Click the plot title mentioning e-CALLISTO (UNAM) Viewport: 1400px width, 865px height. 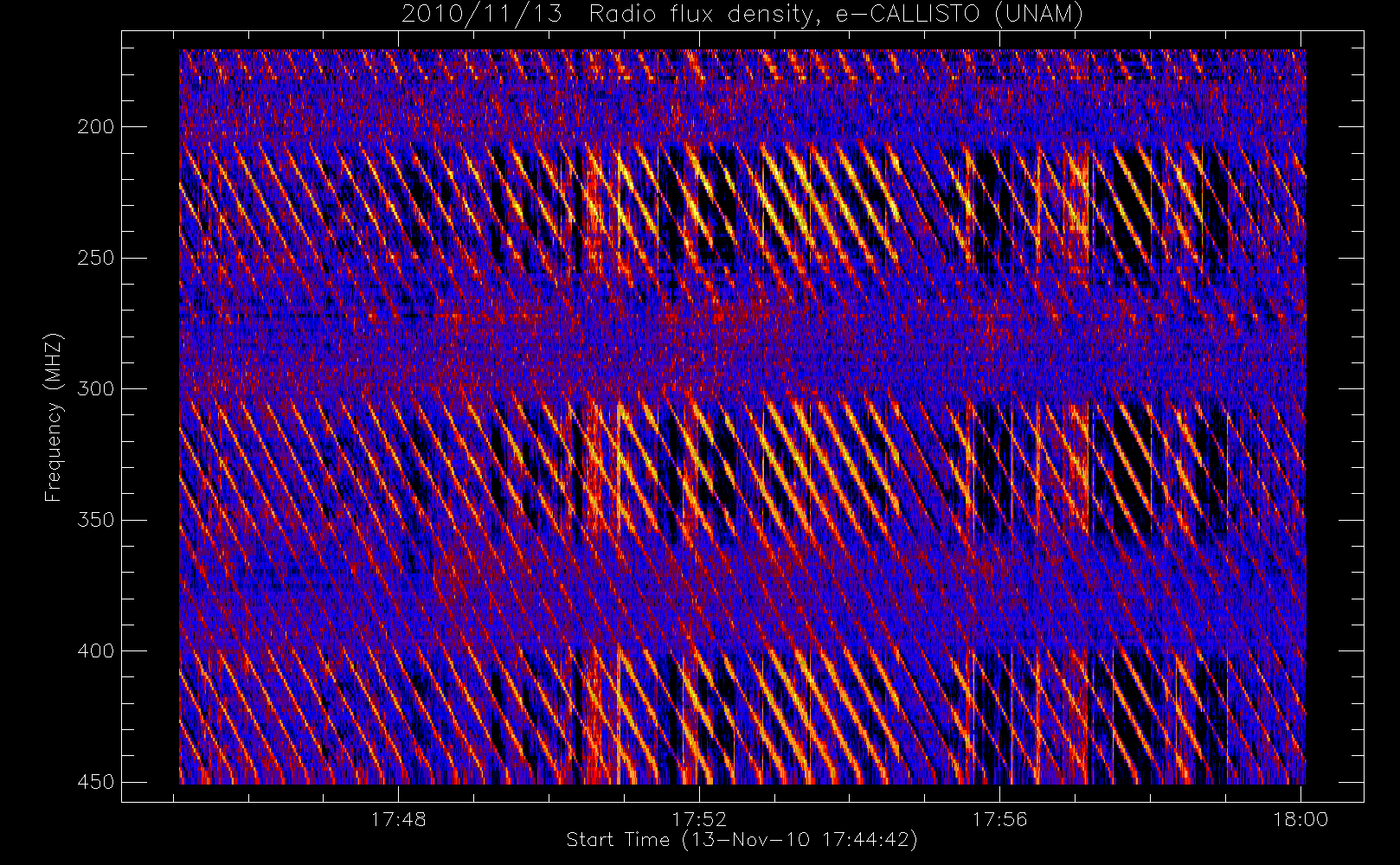742,14
